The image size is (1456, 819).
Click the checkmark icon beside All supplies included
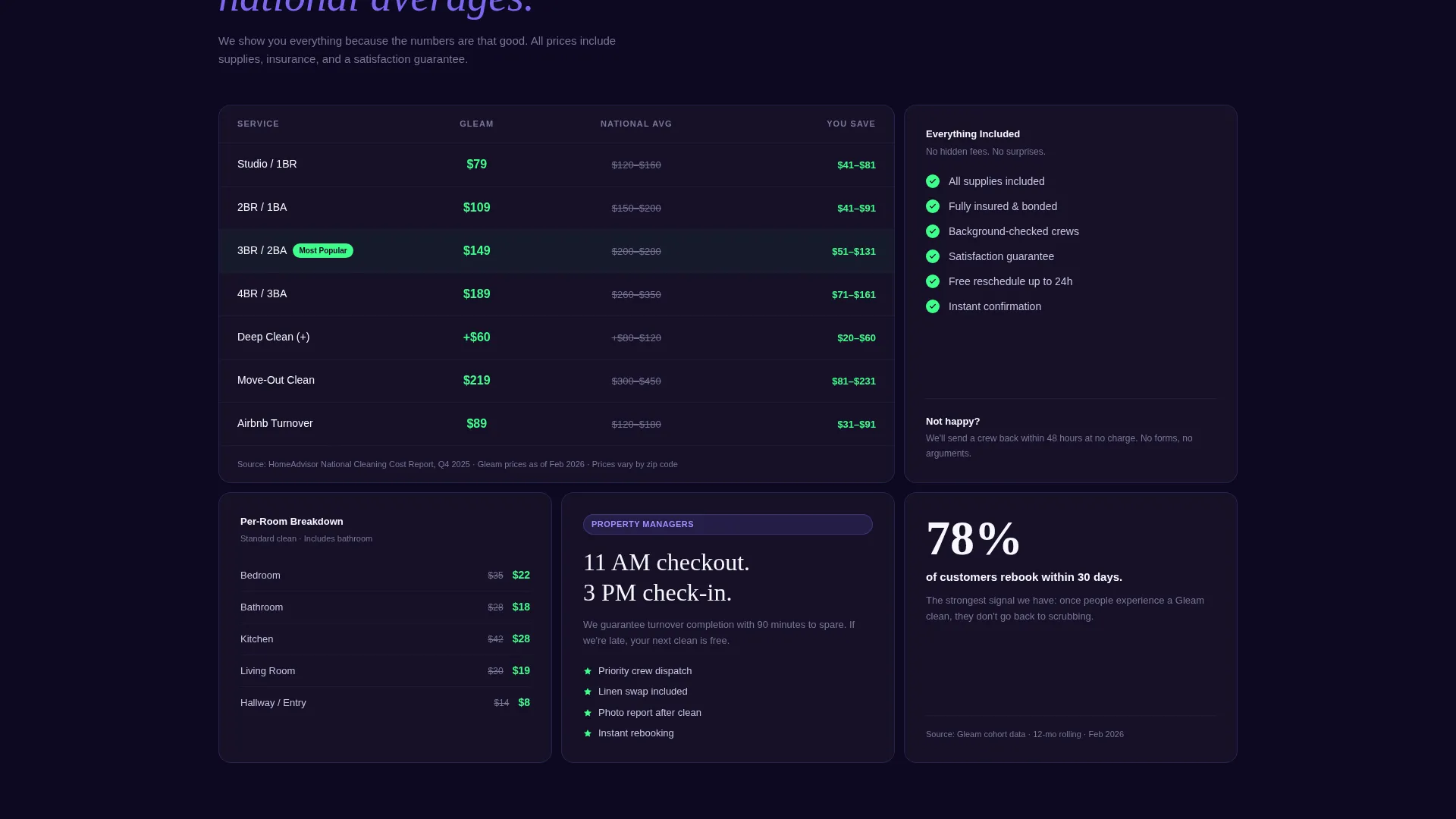click(933, 181)
